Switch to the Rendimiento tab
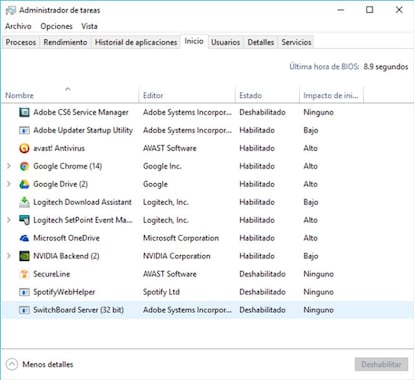This screenshot has height=380, width=414. click(x=65, y=42)
